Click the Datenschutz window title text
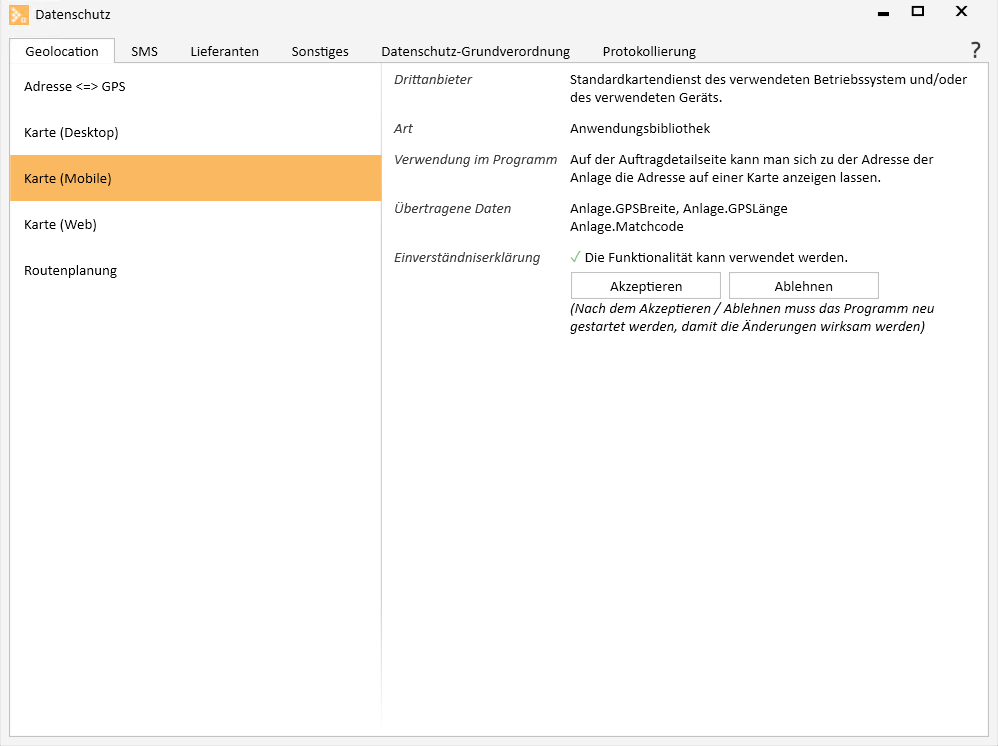This screenshot has height=746, width=998. pyautogui.click(x=73, y=14)
